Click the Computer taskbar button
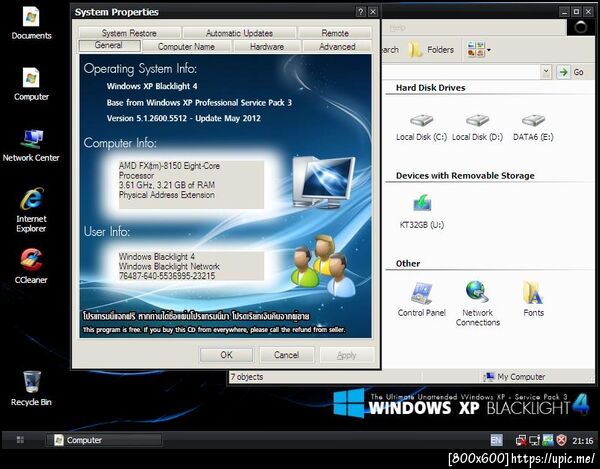The height and width of the screenshot is (469, 600). [104, 440]
